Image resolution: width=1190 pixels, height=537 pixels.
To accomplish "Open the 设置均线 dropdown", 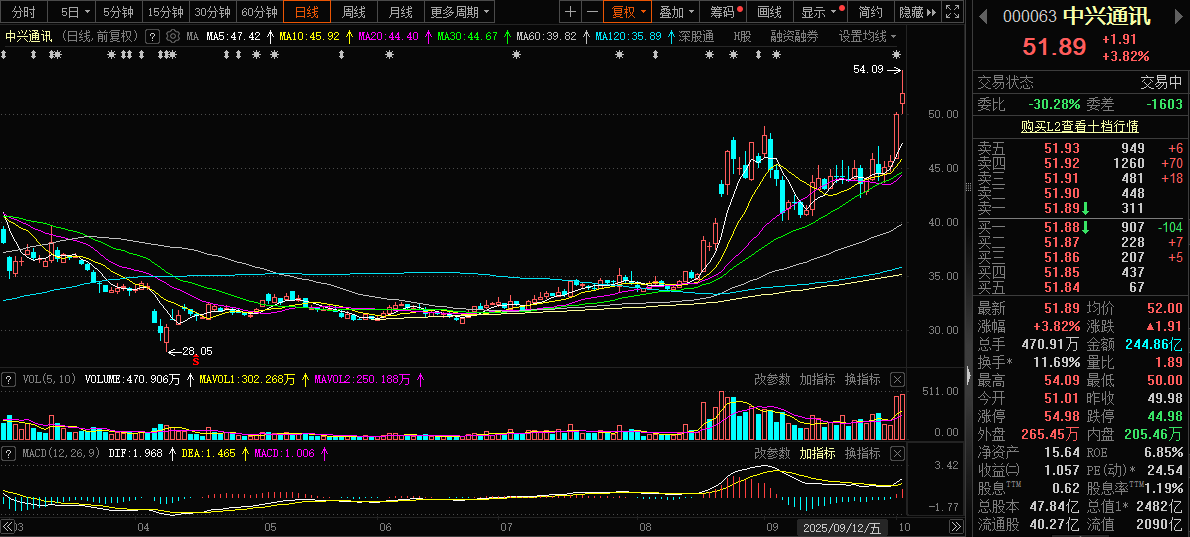I will 867,36.
